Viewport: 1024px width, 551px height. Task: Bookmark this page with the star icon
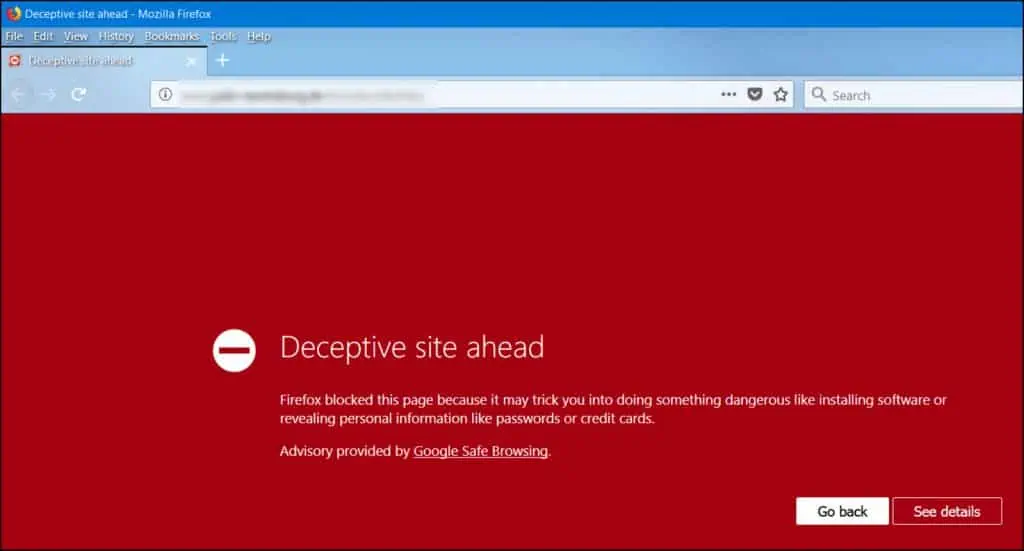point(781,94)
